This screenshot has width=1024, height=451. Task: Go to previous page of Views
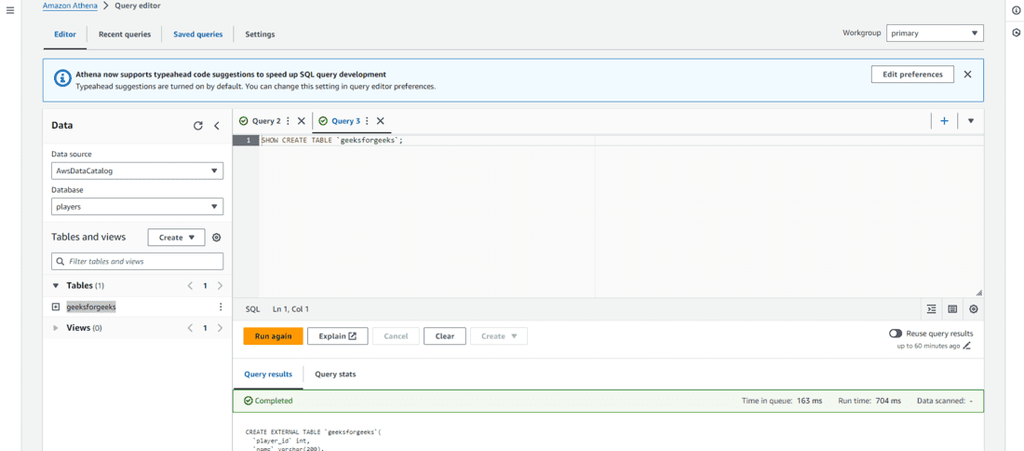pos(190,328)
